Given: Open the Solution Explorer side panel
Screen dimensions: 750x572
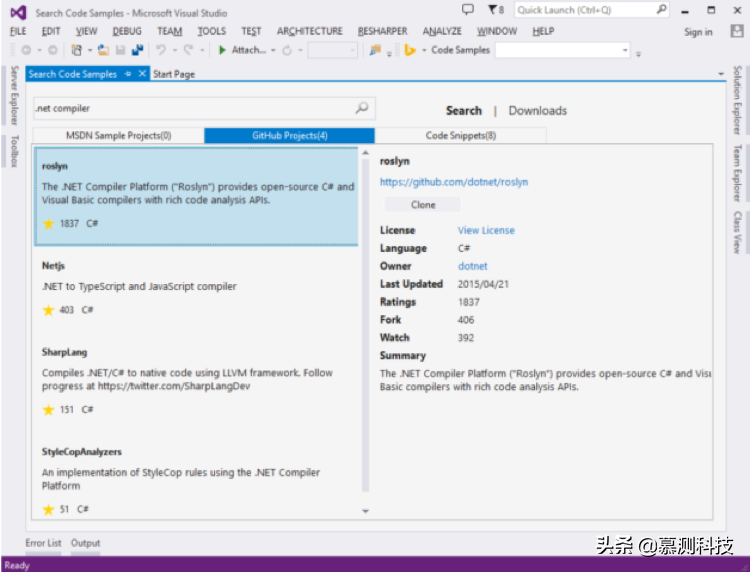Looking at the screenshot, I should pyautogui.click(x=738, y=100).
